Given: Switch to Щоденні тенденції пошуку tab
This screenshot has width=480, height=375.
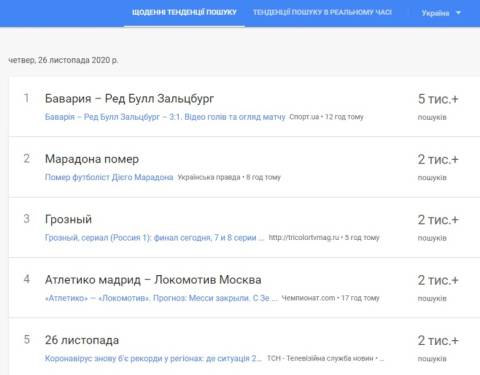Looking at the screenshot, I should click(x=184, y=12).
